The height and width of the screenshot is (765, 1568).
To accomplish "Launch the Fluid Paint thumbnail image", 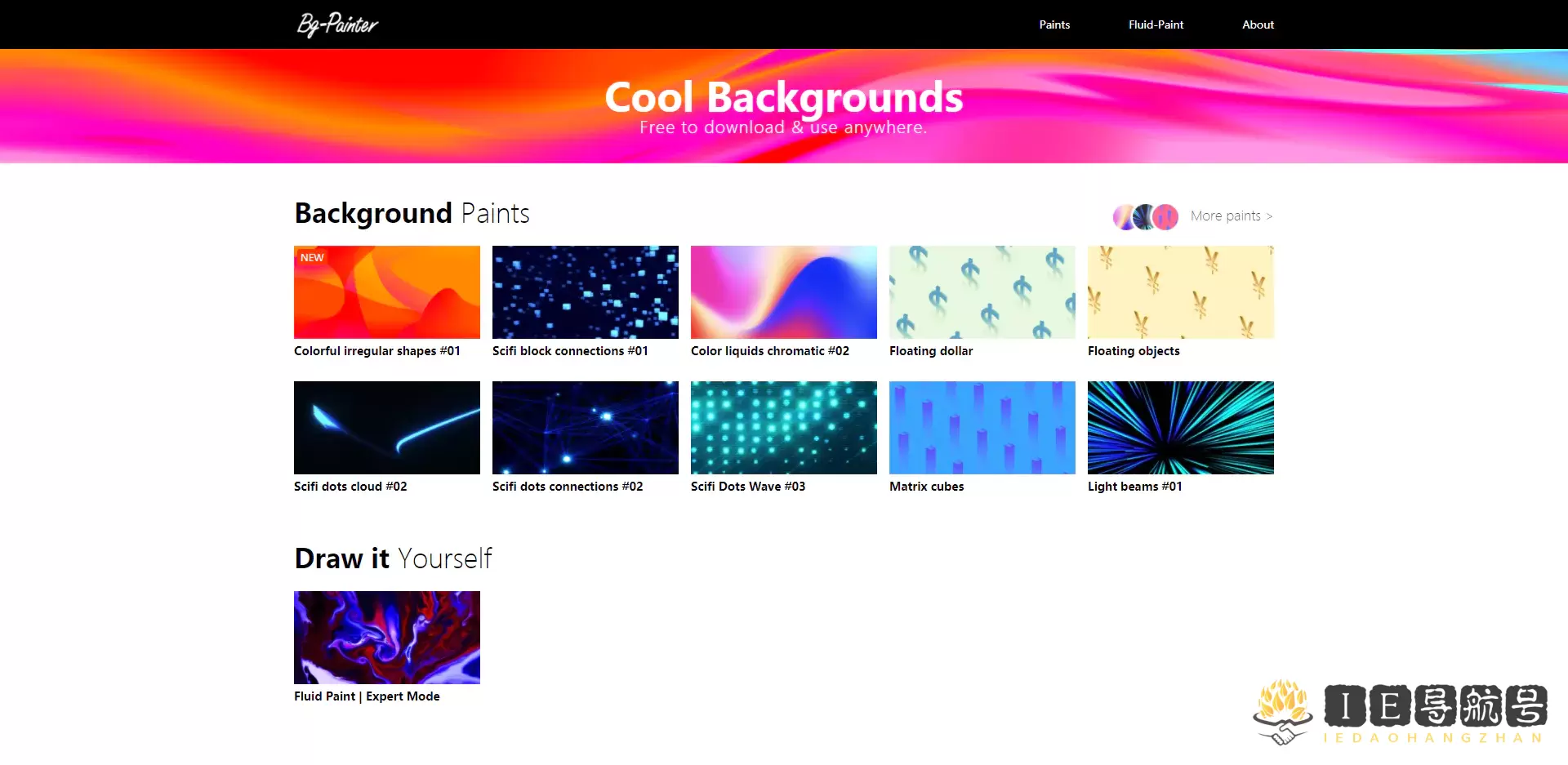I will tap(387, 638).
